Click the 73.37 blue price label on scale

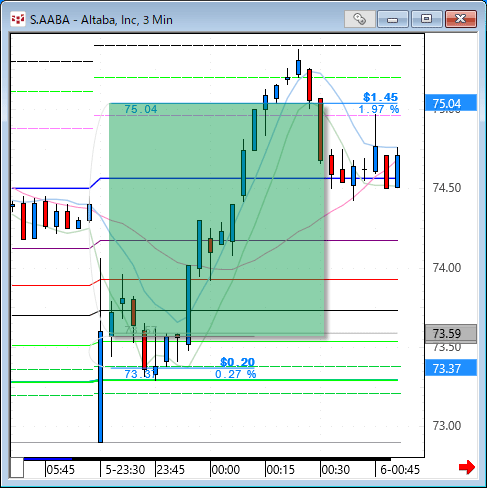pyautogui.click(x=451, y=368)
